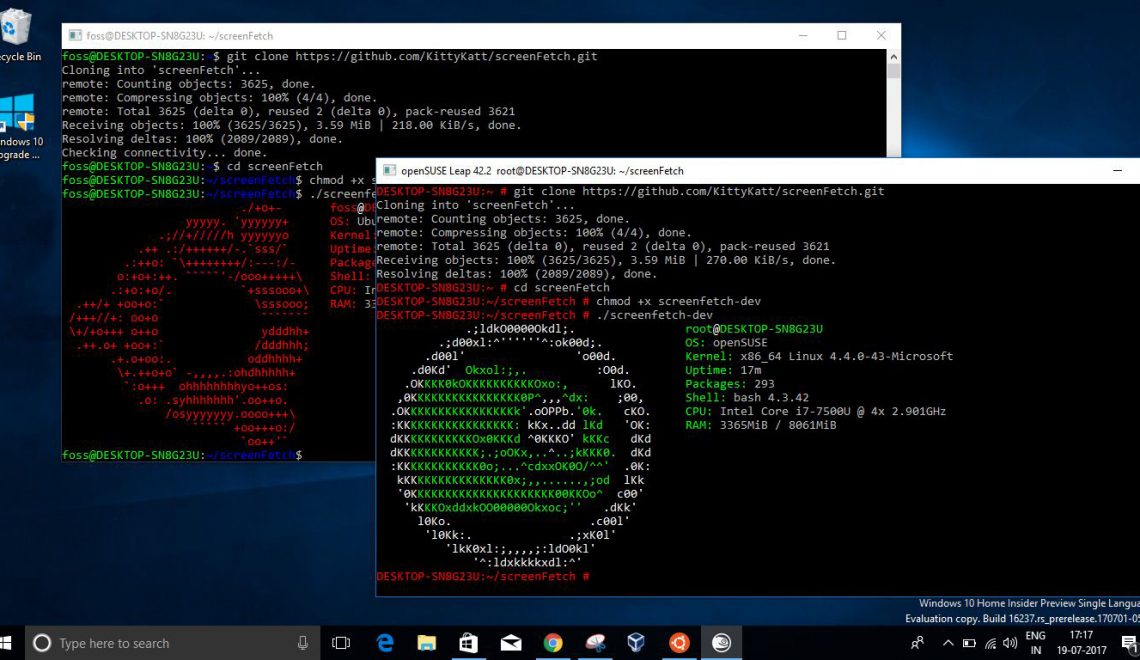
Task: Click the openSUSE window title bar icon
Action: pyautogui.click(x=390, y=171)
